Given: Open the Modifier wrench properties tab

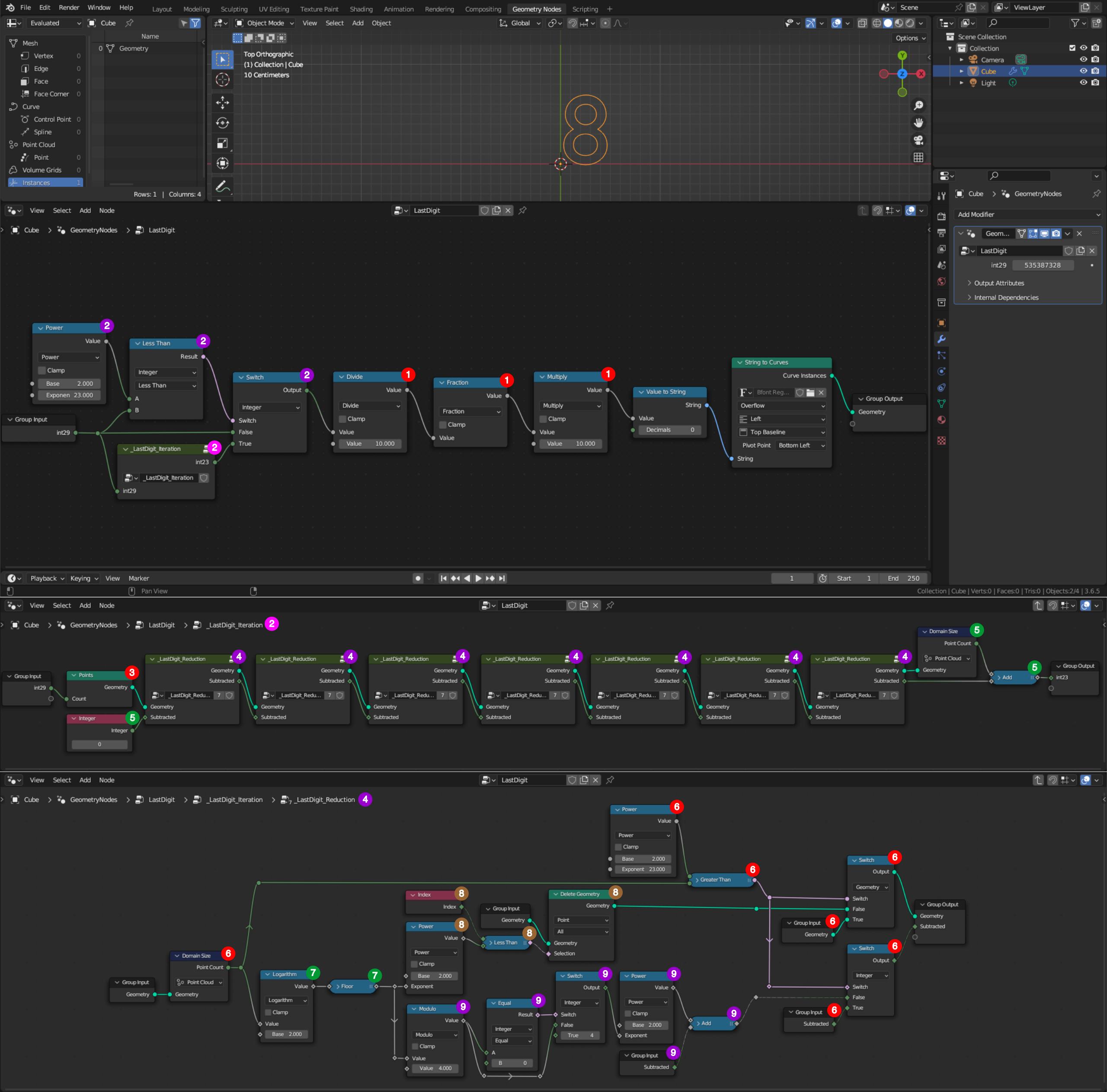Looking at the screenshot, I should pos(941,339).
